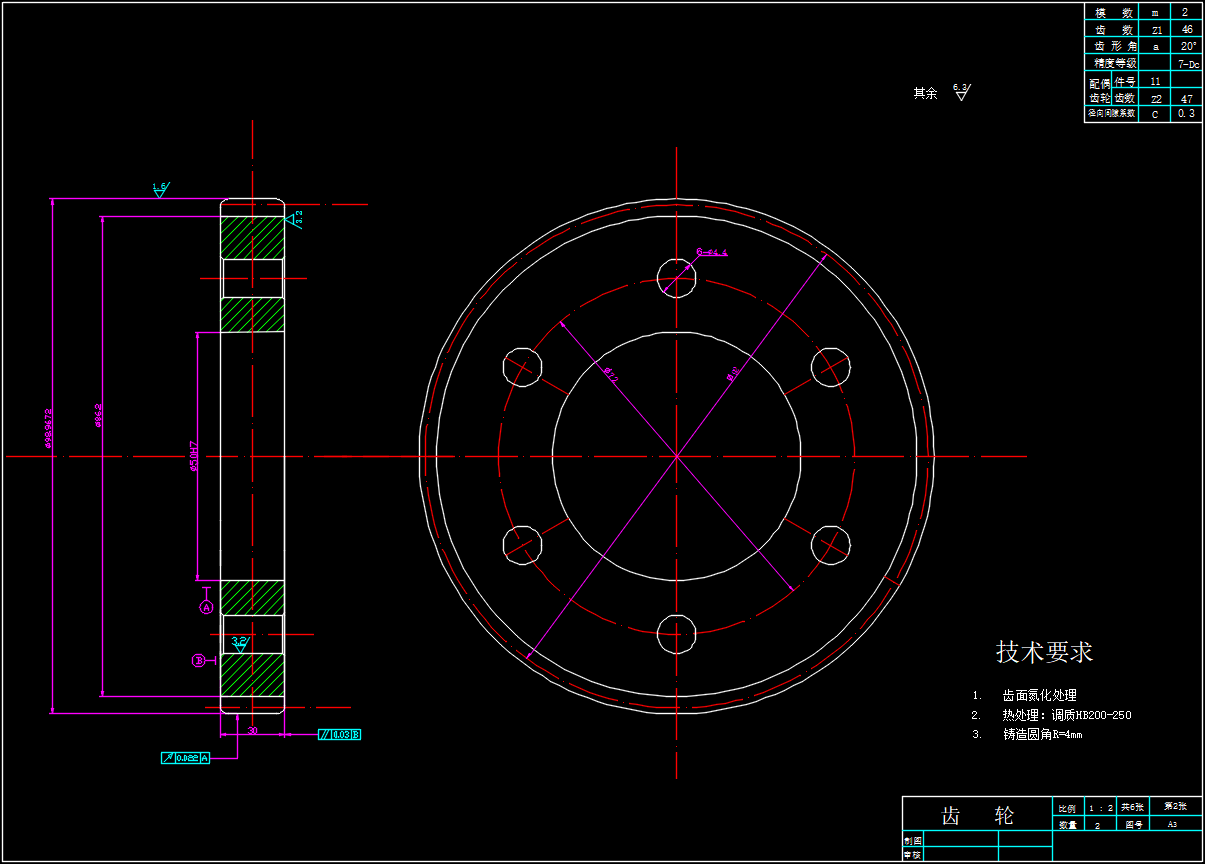Select the note 铸造圆角R=4mm
Screen dimensions: 1205x864
click(1042, 734)
